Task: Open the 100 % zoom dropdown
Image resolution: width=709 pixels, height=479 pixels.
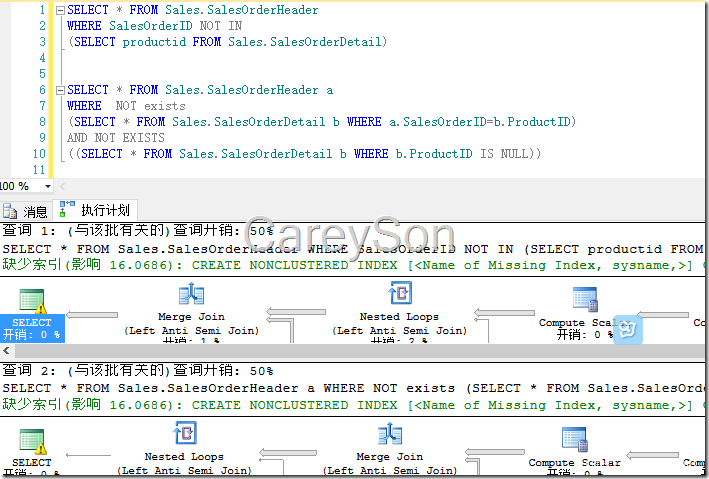Action: coord(47,186)
